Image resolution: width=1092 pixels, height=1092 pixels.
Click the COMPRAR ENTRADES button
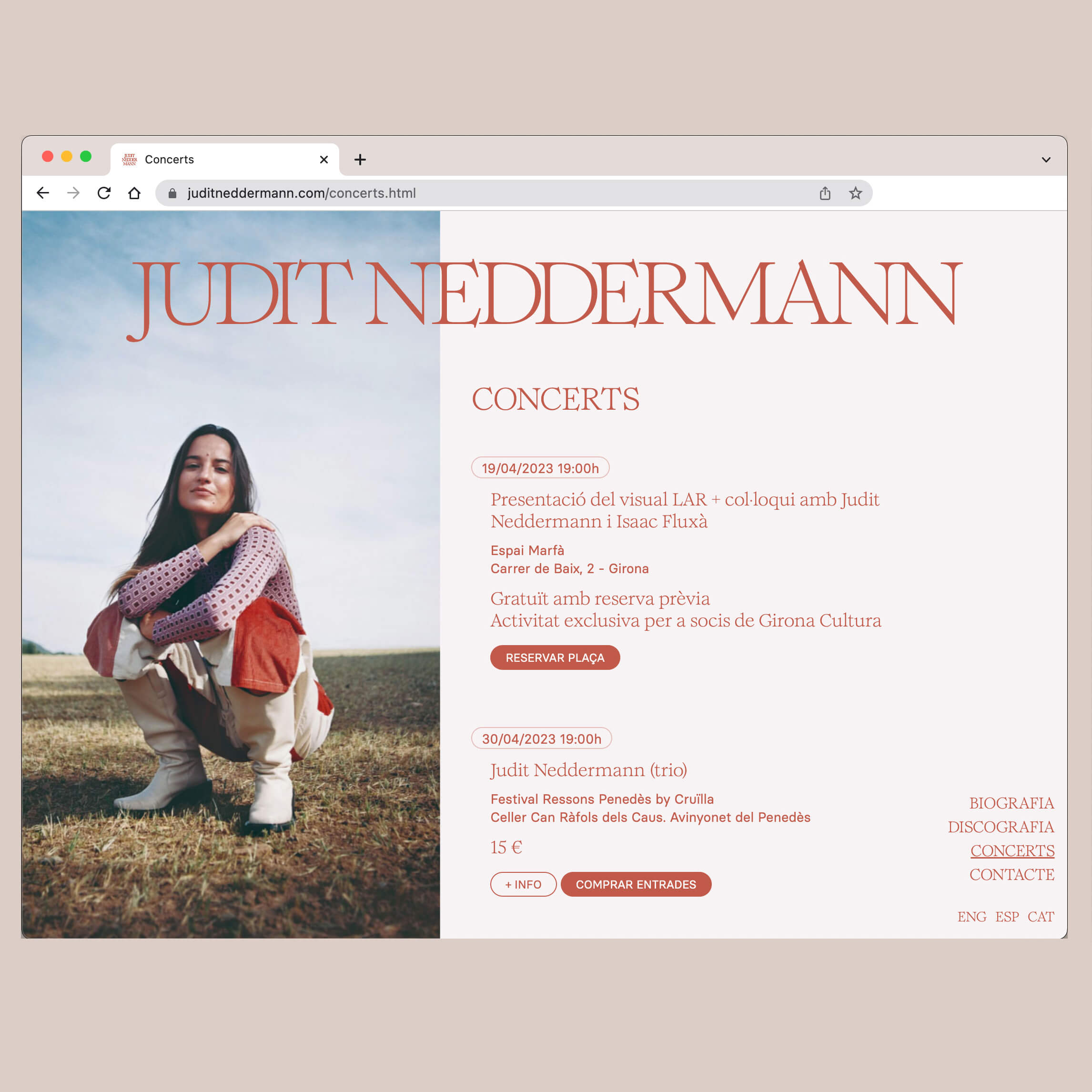click(x=636, y=885)
